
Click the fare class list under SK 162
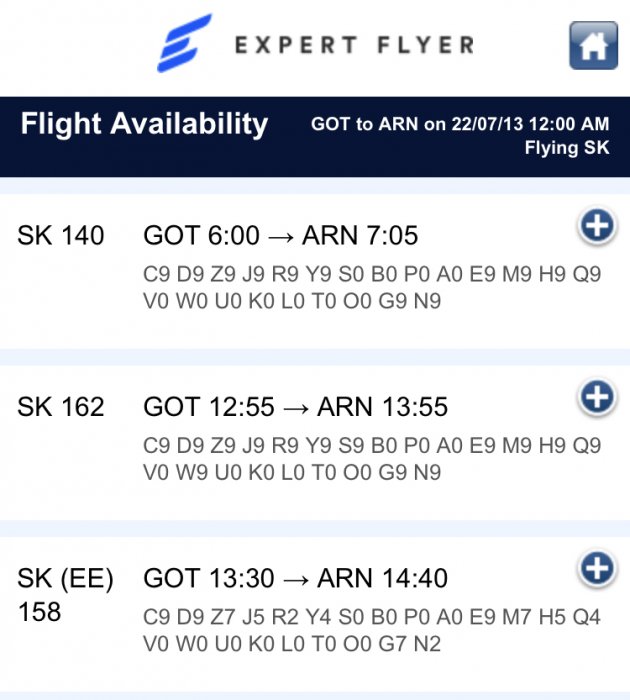click(x=372, y=459)
